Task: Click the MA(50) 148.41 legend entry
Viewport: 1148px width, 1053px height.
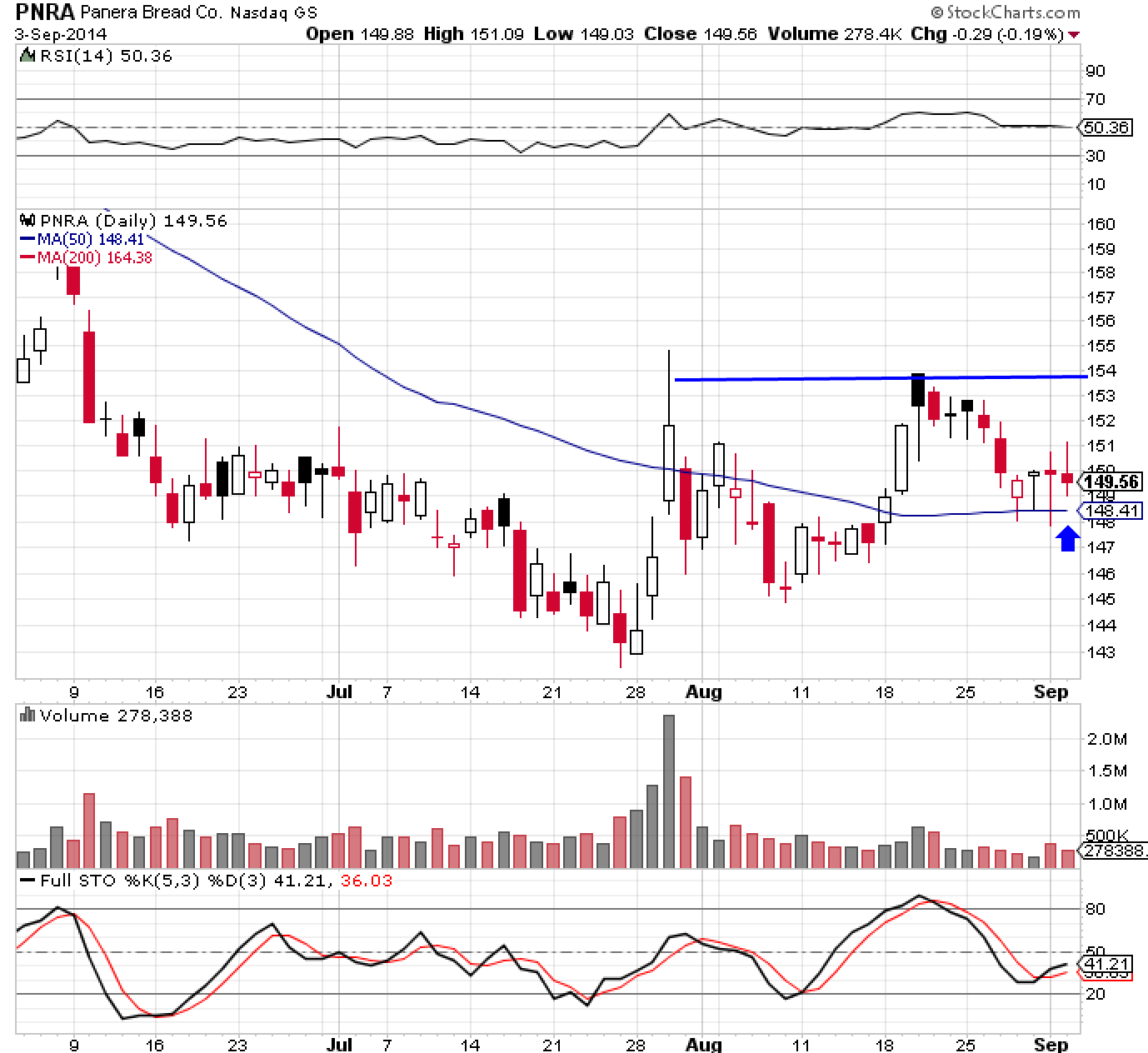Action: click(91, 239)
